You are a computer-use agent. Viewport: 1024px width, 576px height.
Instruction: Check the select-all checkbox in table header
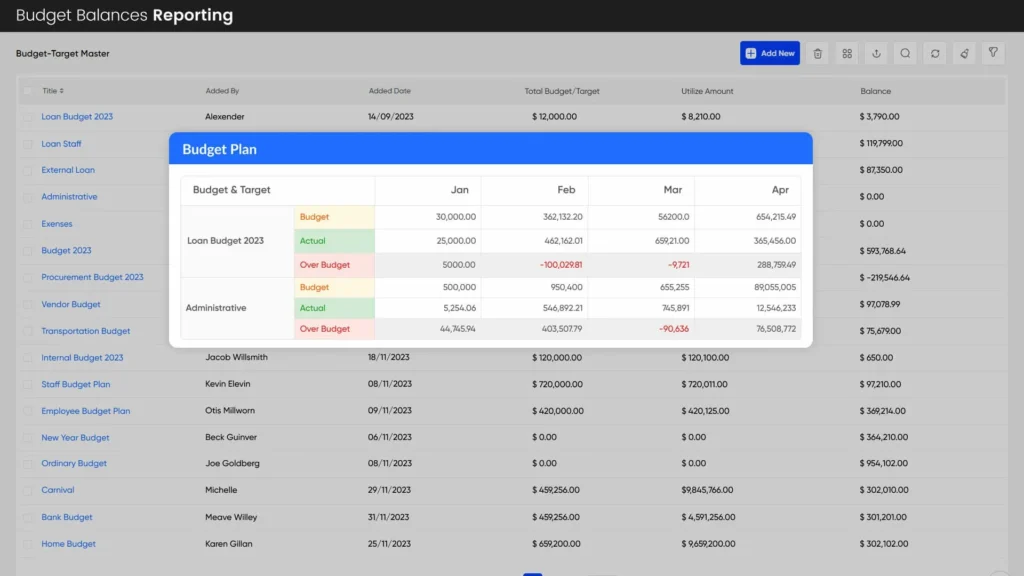coord(28,91)
